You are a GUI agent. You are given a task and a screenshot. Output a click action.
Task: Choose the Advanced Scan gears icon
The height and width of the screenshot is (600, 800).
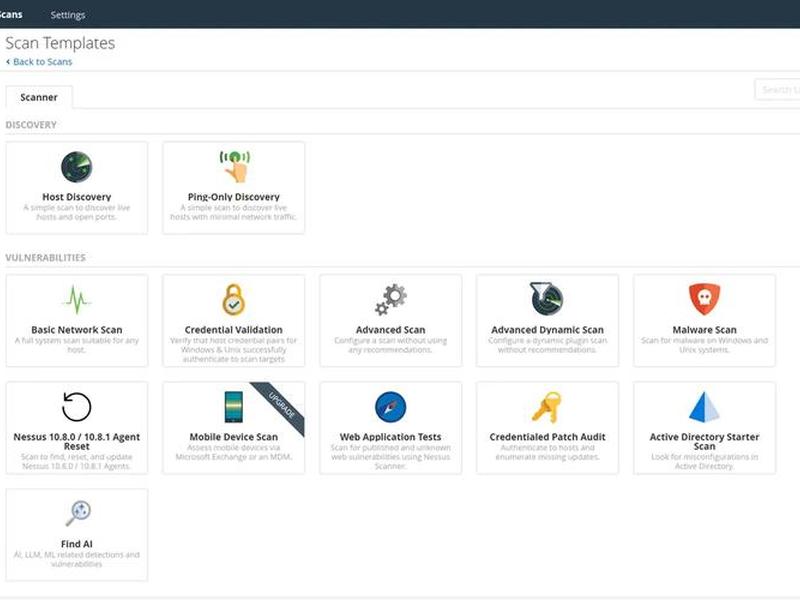[x=391, y=299]
